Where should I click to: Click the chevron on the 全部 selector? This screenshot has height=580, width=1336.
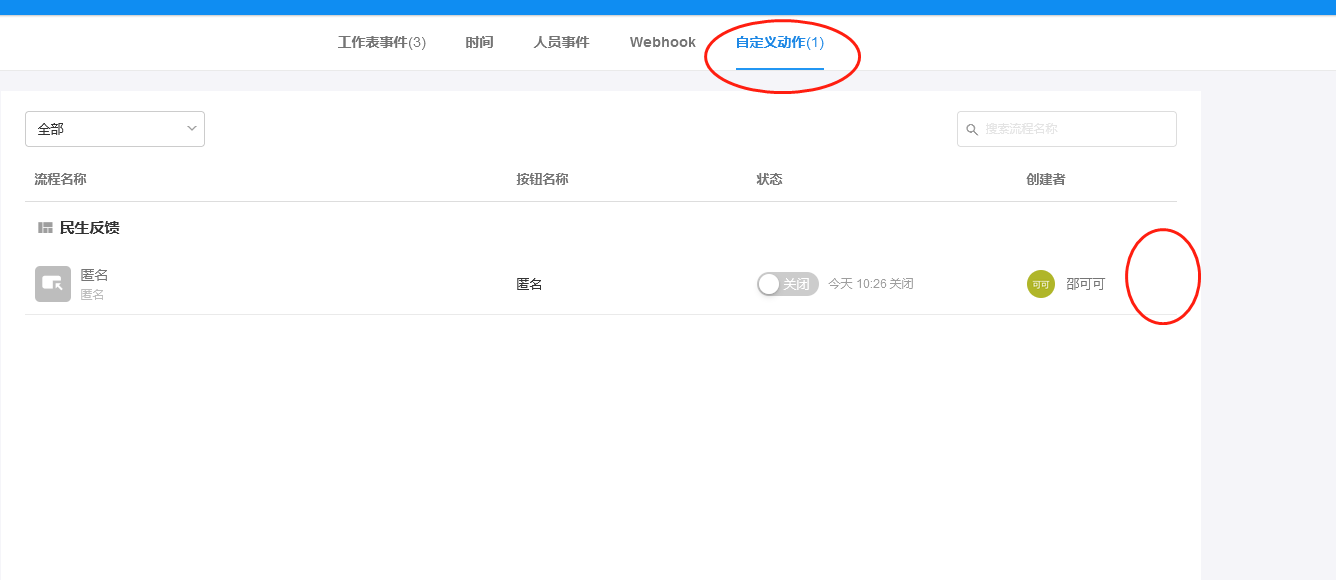[191, 128]
